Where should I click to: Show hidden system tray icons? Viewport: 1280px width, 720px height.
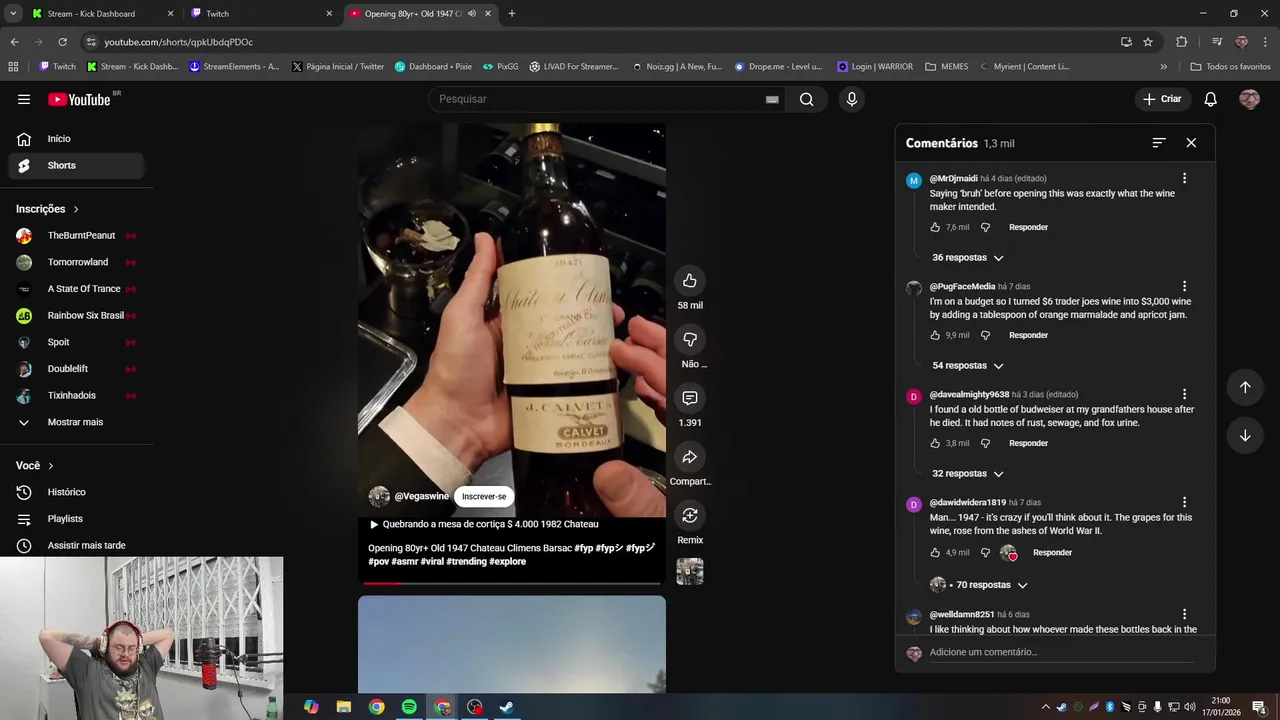1046,707
